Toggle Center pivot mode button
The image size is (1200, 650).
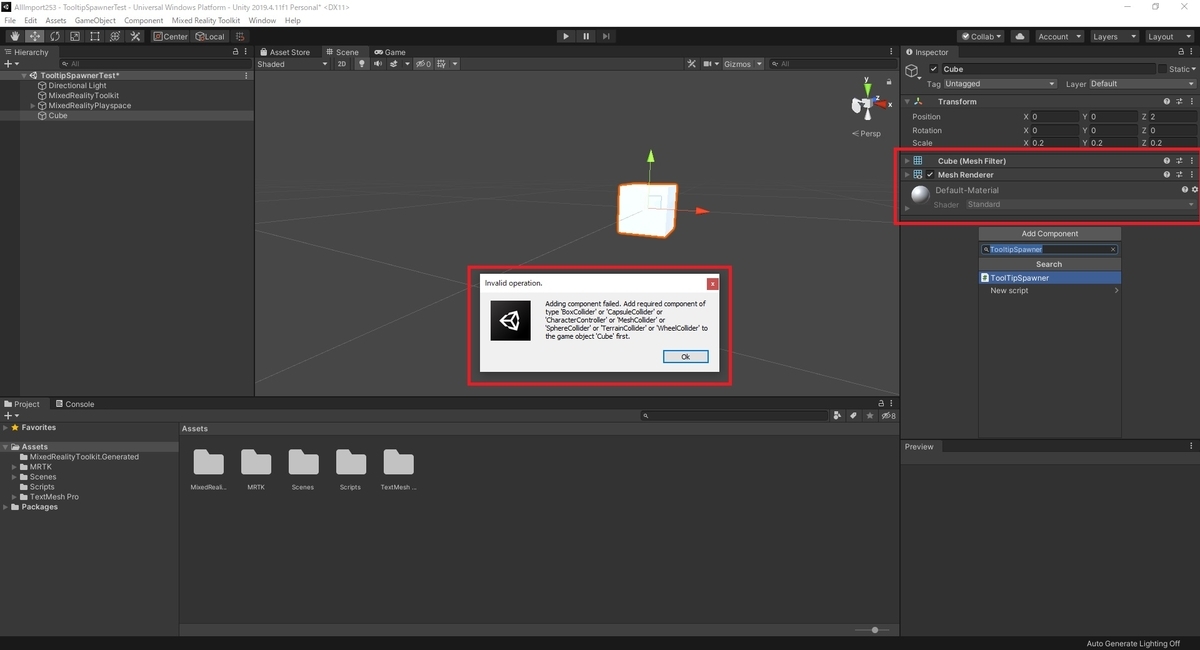(x=171, y=36)
